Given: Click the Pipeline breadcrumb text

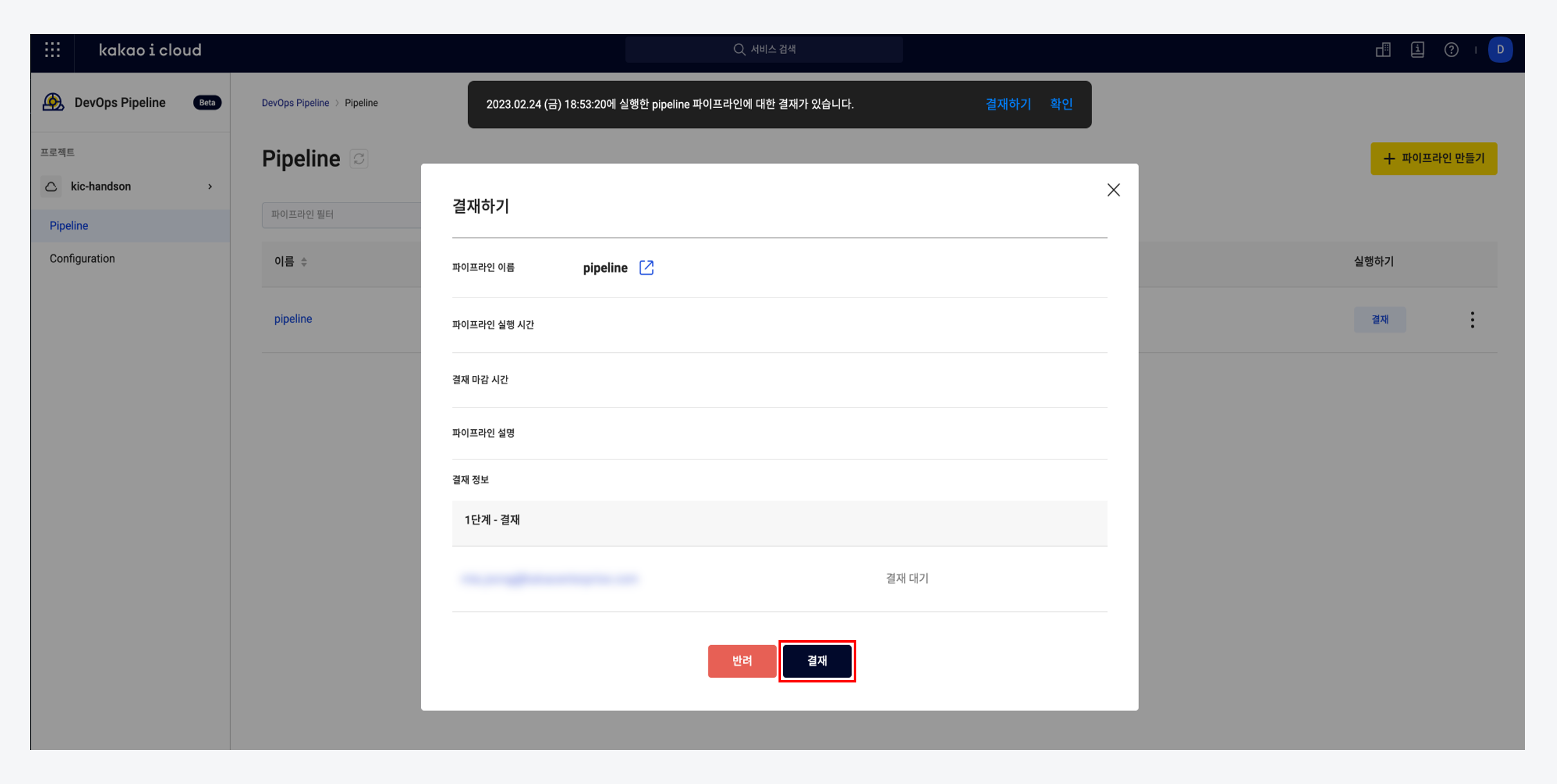Looking at the screenshot, I should (361, 103).
